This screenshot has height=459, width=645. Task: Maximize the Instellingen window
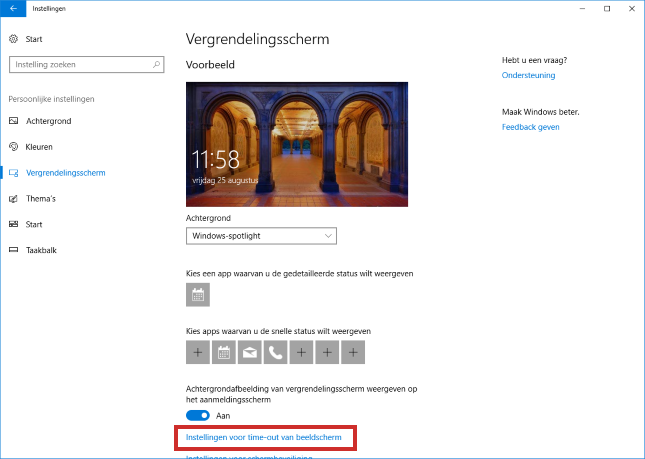pyautogui.click(x=607, y=9)
